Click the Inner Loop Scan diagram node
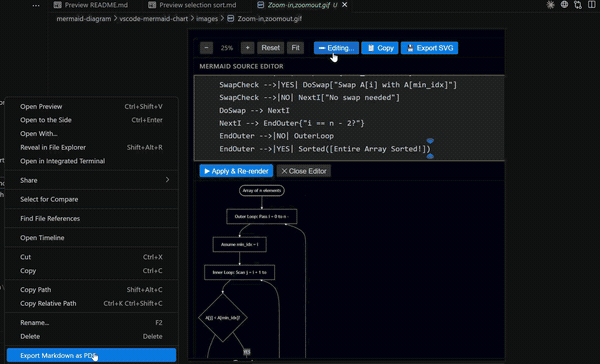Screen dimensions: 600x364 click(240, 272)
